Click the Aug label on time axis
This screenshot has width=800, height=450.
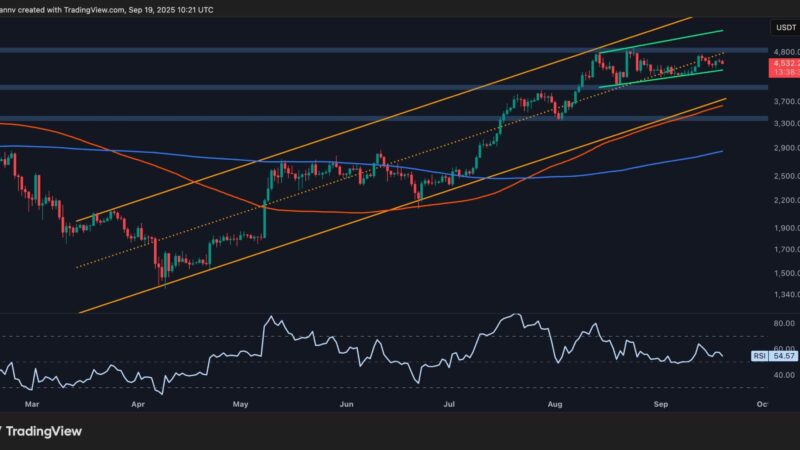[555, 404]
